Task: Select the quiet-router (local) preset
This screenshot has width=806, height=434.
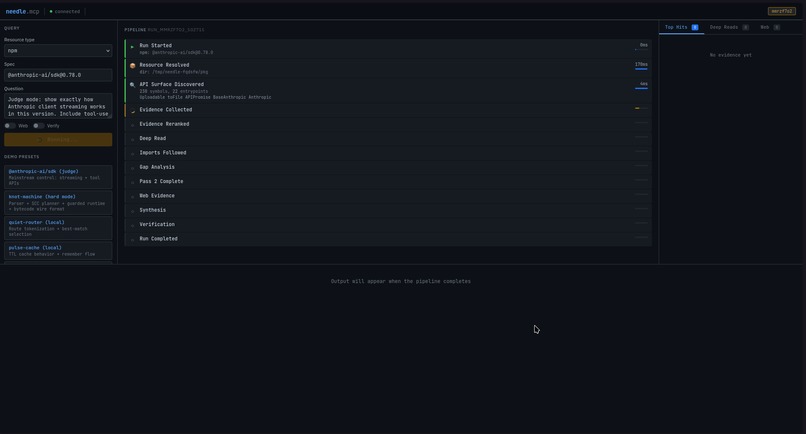Action: [58, 228]
